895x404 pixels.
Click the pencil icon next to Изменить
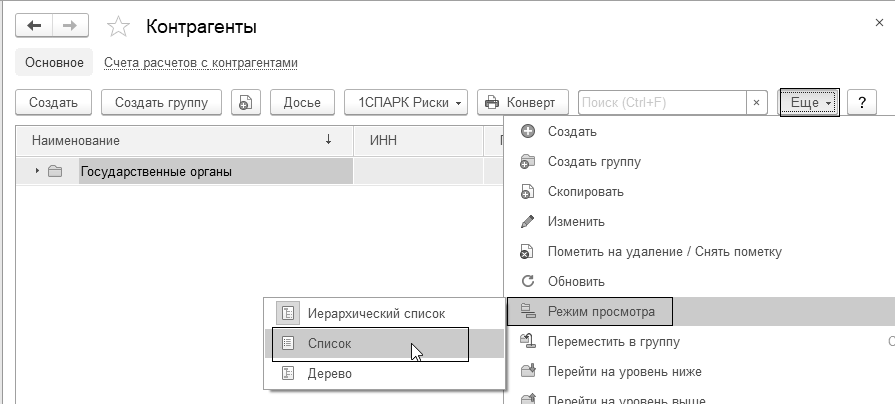coord(528,221)
